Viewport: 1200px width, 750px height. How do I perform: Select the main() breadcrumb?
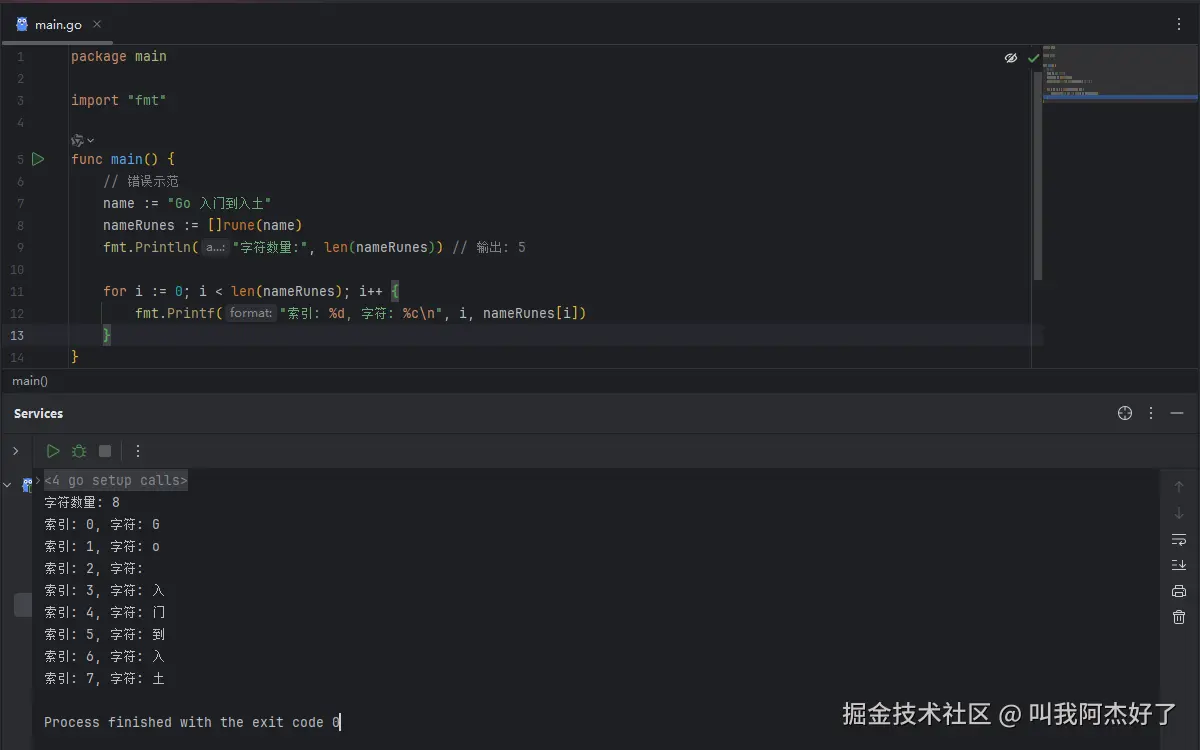click(x=30, y=381)
